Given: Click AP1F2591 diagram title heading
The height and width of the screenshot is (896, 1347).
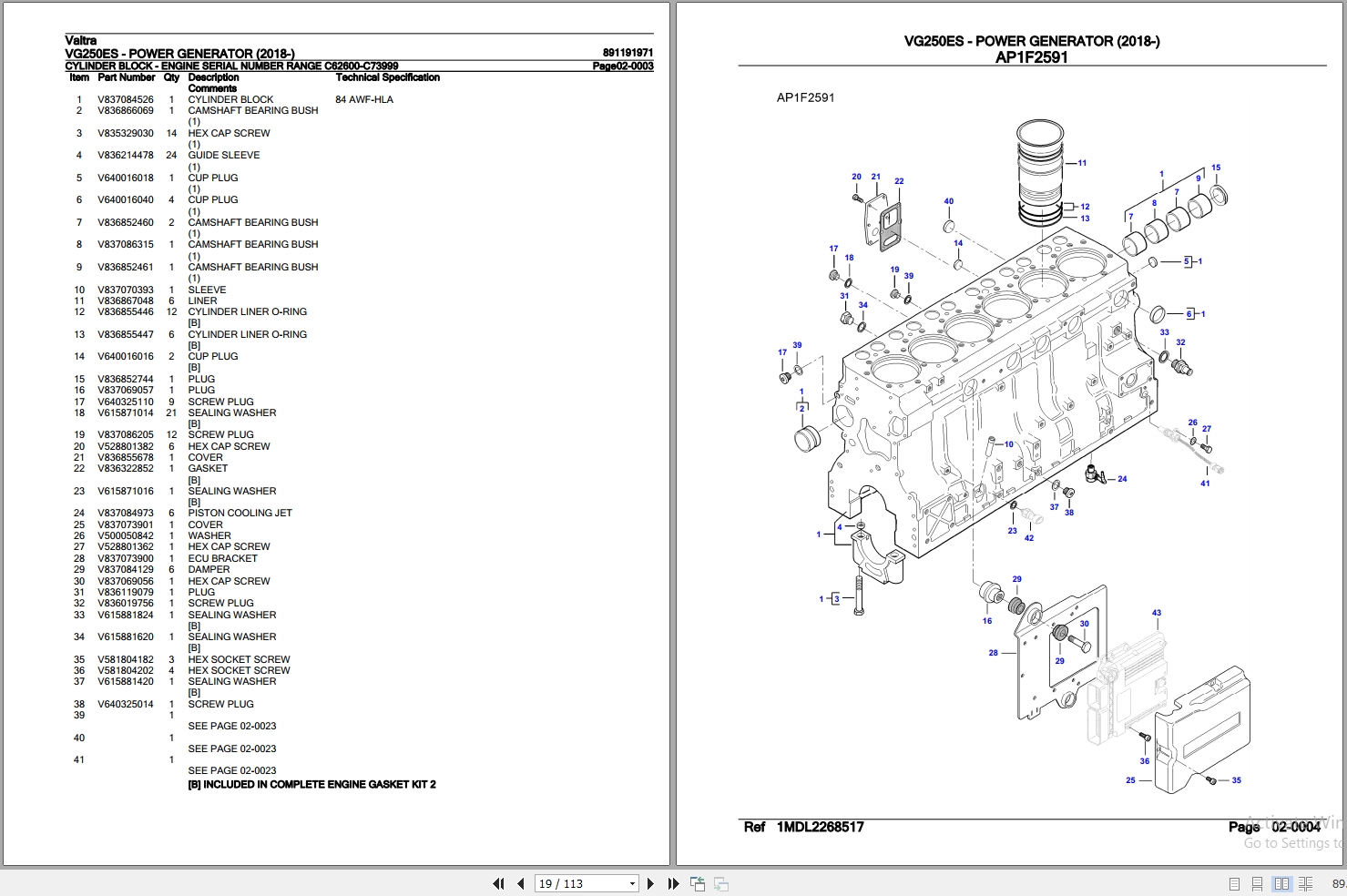Looking at the screenshot, I should click(x=1032, y=57).
